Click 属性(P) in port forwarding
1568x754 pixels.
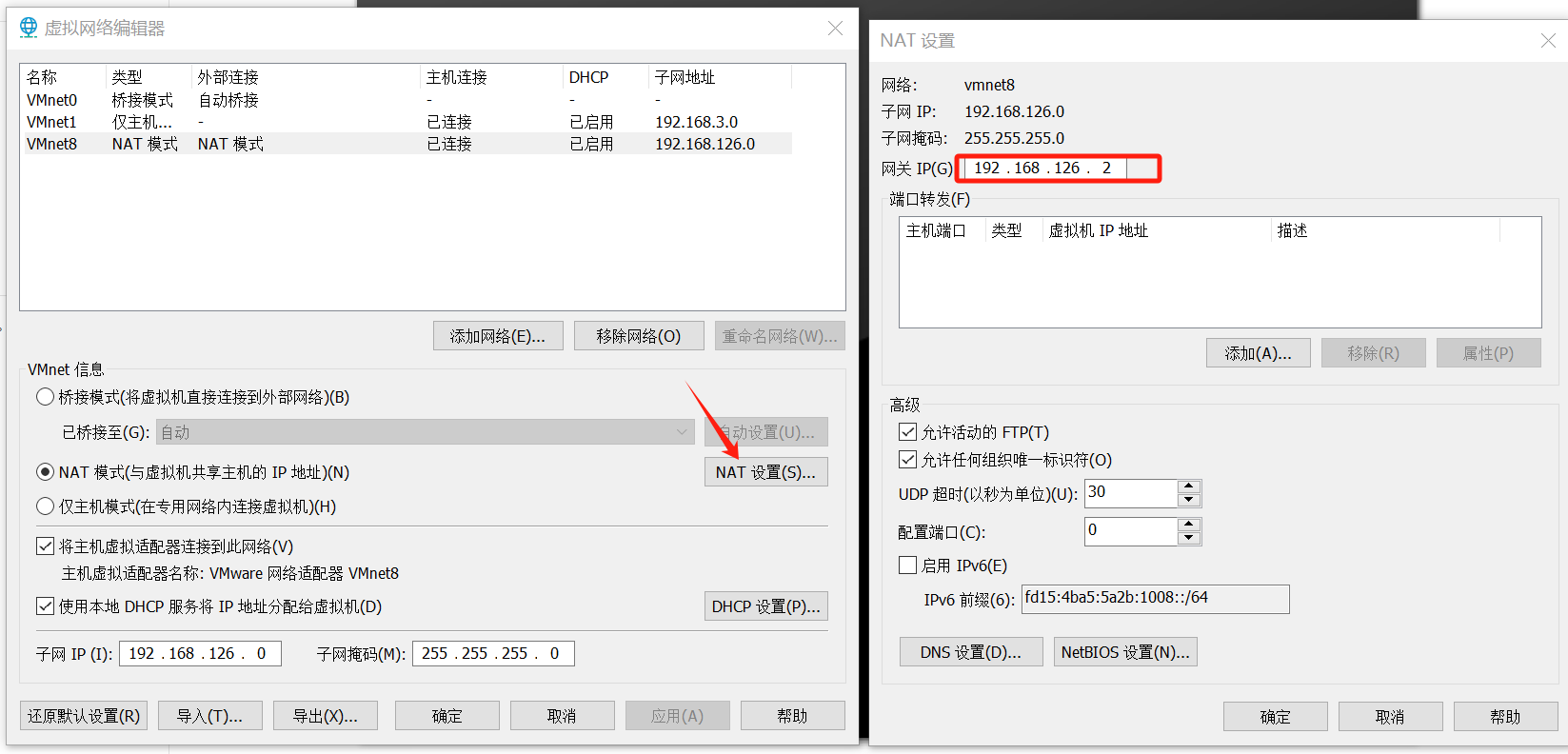click(1488, 353)
